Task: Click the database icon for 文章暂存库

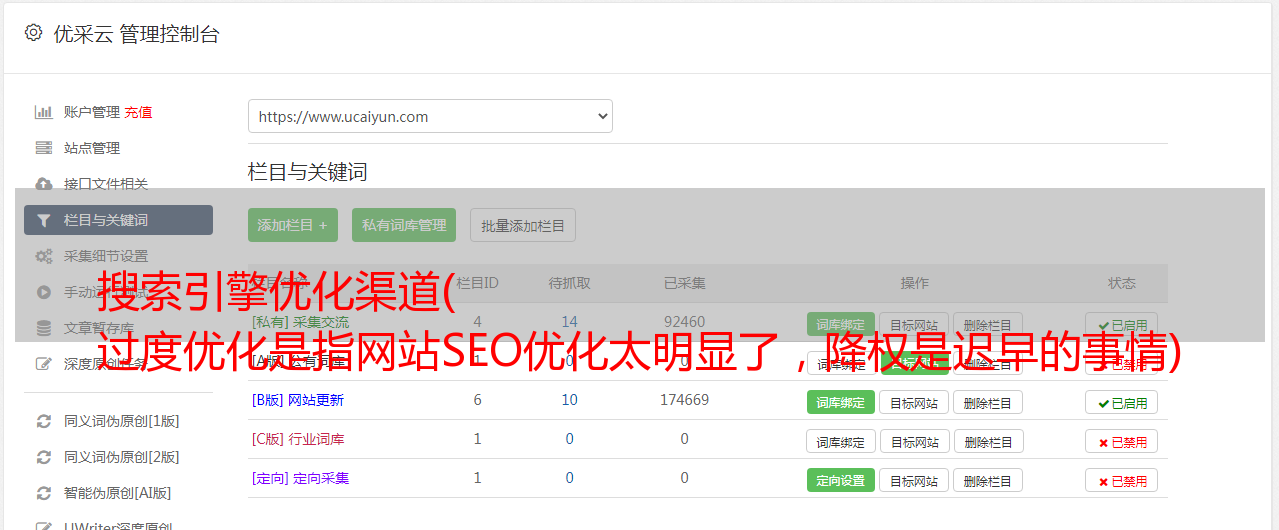Action: 44,328
